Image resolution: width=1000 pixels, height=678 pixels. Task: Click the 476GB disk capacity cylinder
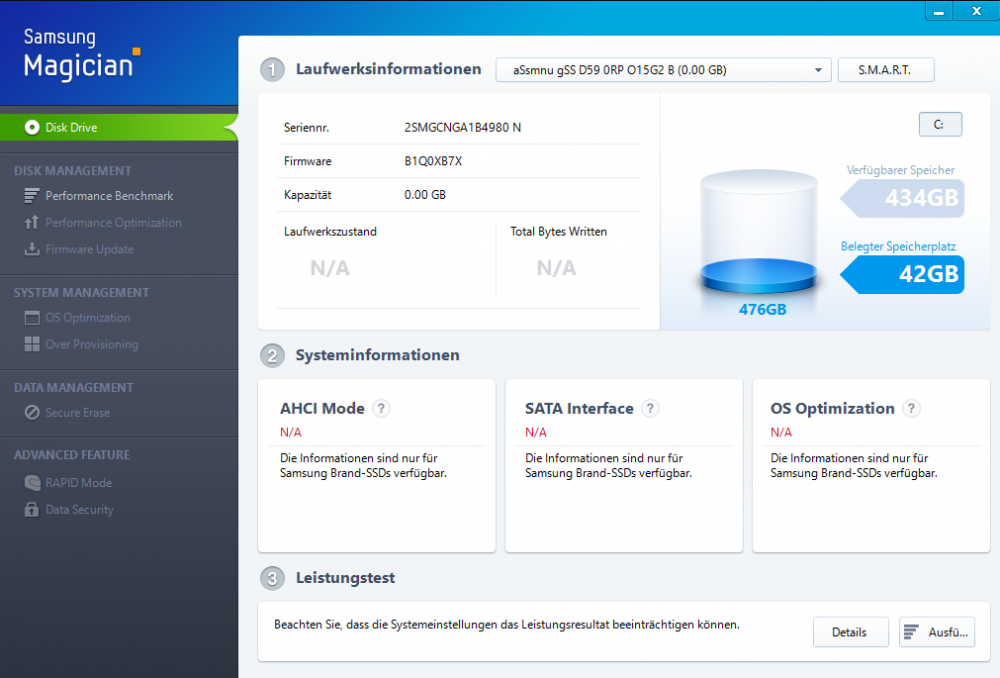pos(762,236)
